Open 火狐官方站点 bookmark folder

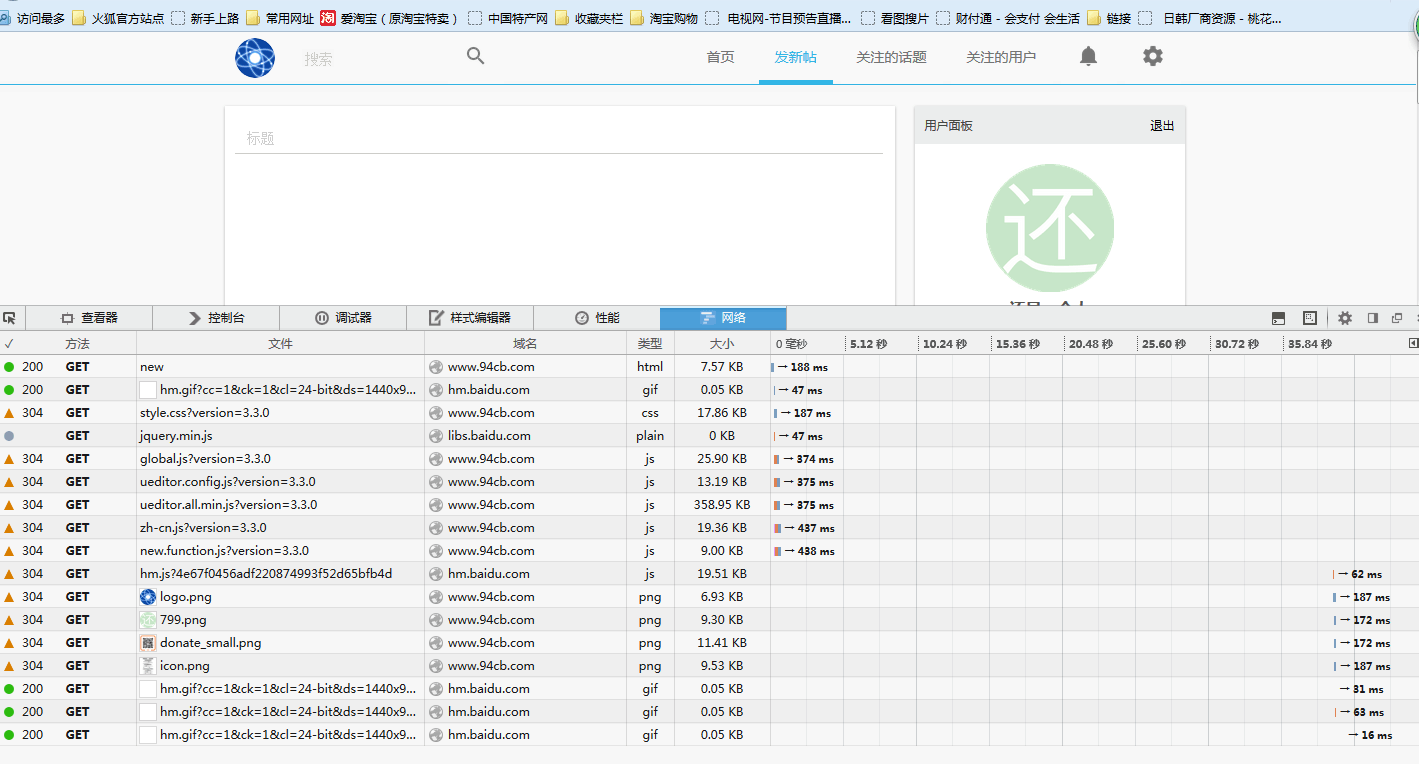(118, 18)
